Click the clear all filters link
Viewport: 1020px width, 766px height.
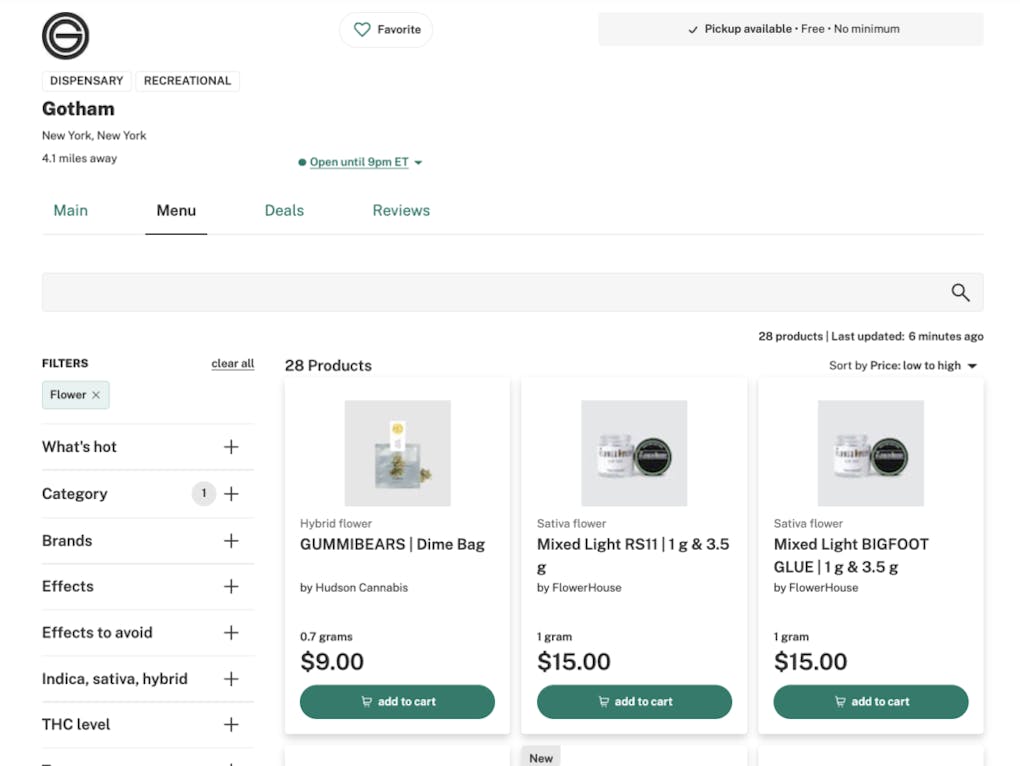(x=233, y=364)
